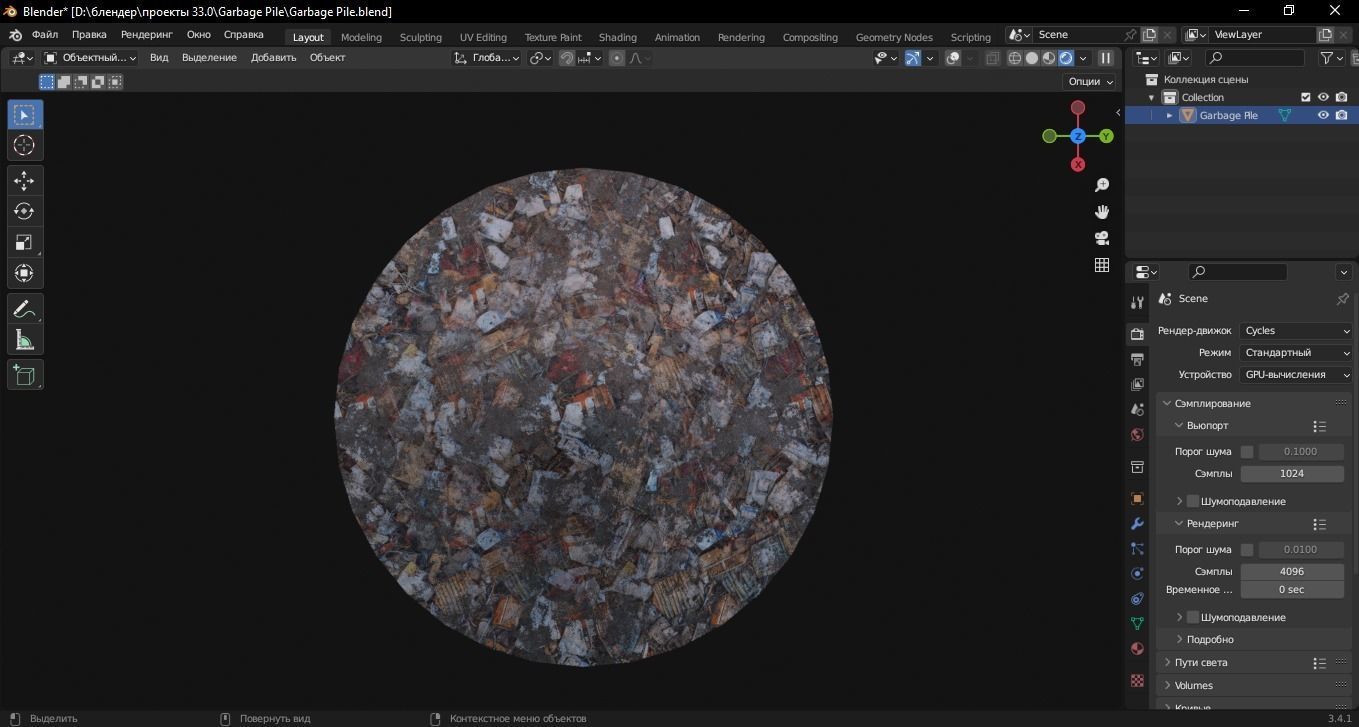Click the pan hand viewport icon
The width and height of the screenshot is (1359, 727).
pos(1102,211)
